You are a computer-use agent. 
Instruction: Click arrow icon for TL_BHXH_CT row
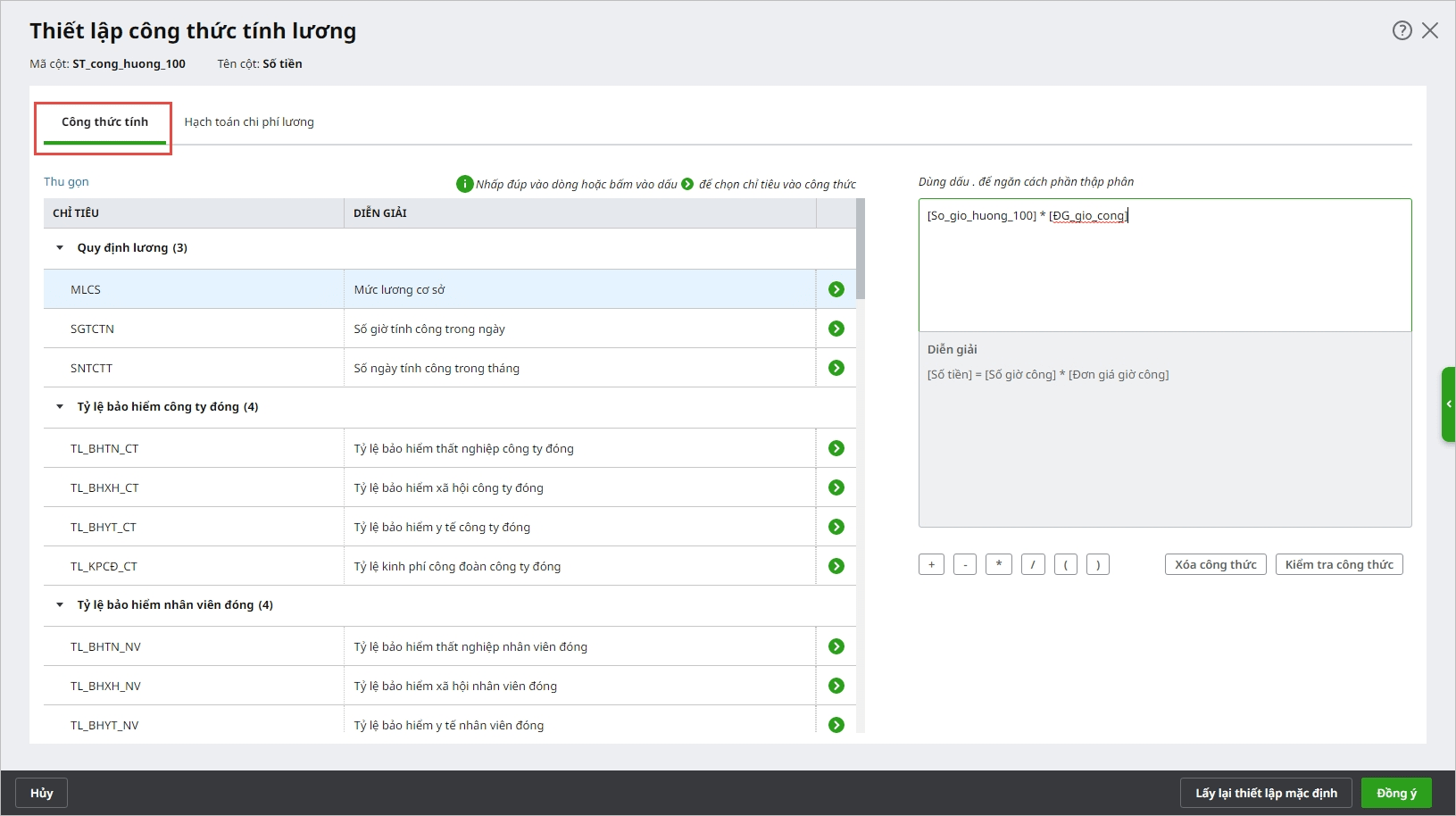click(836, 487)
